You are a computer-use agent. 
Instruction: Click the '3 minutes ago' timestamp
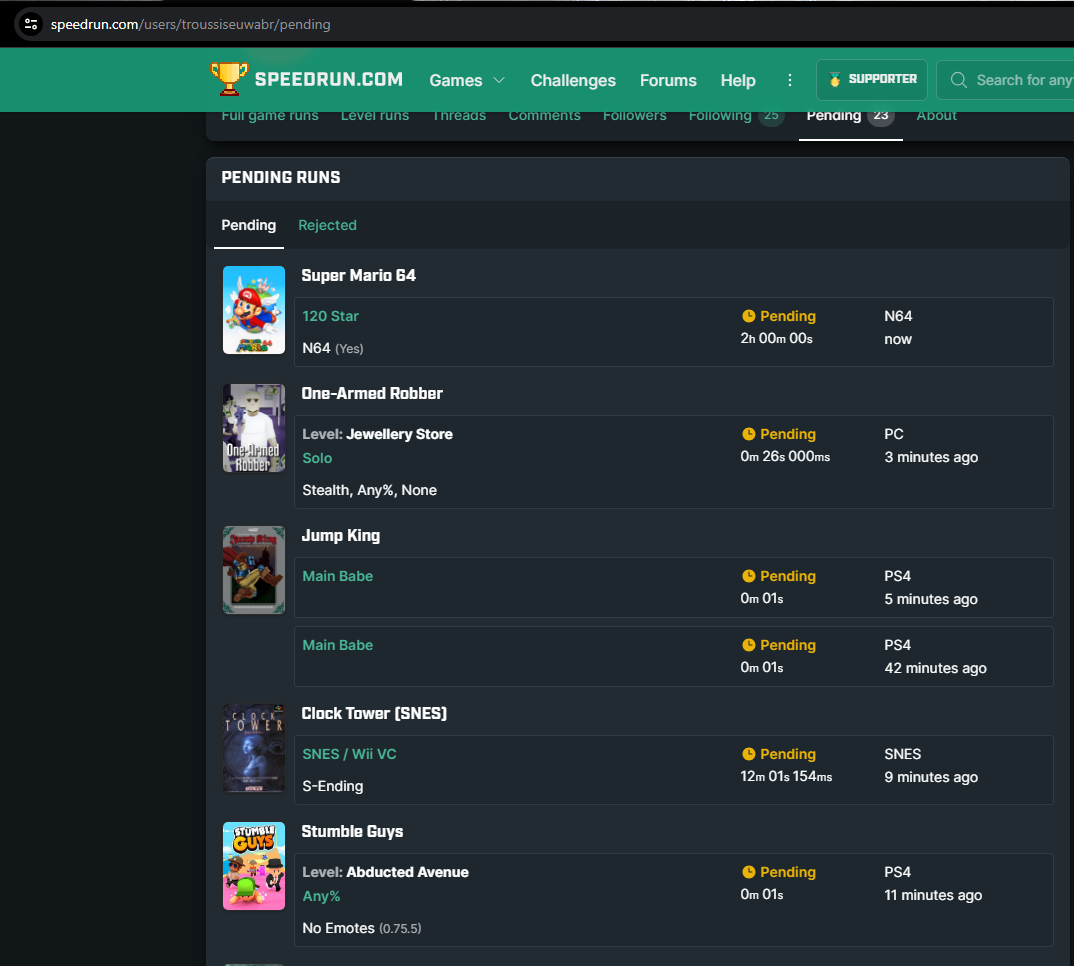click(931, 457)
